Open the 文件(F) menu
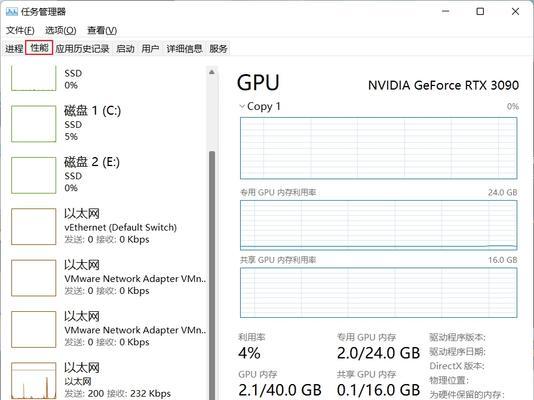The image size is (534, 400). [x=20, y=31]
